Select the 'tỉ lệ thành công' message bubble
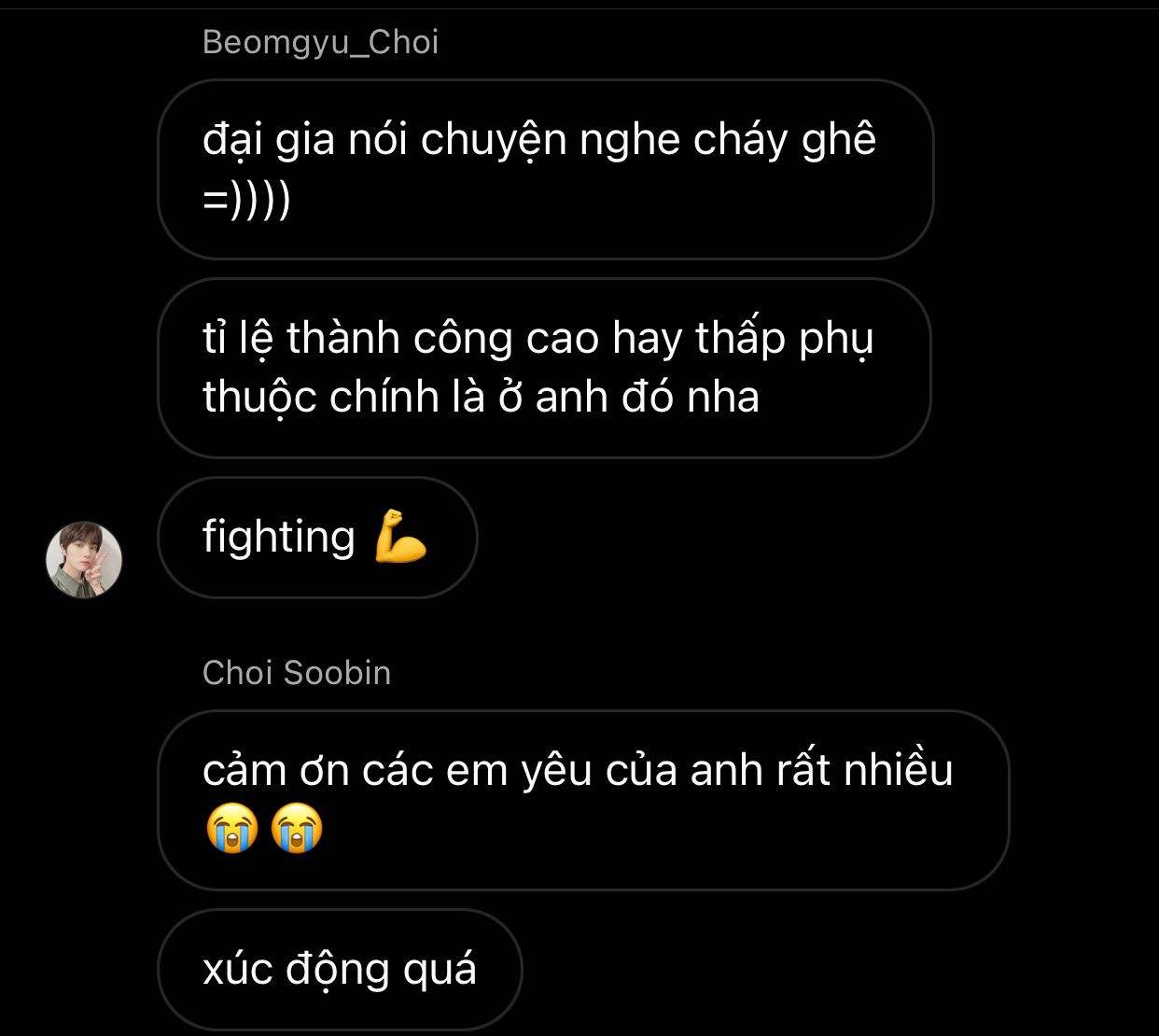The height and width of the screenshot is (1036, 1159). tap(545, 368)
